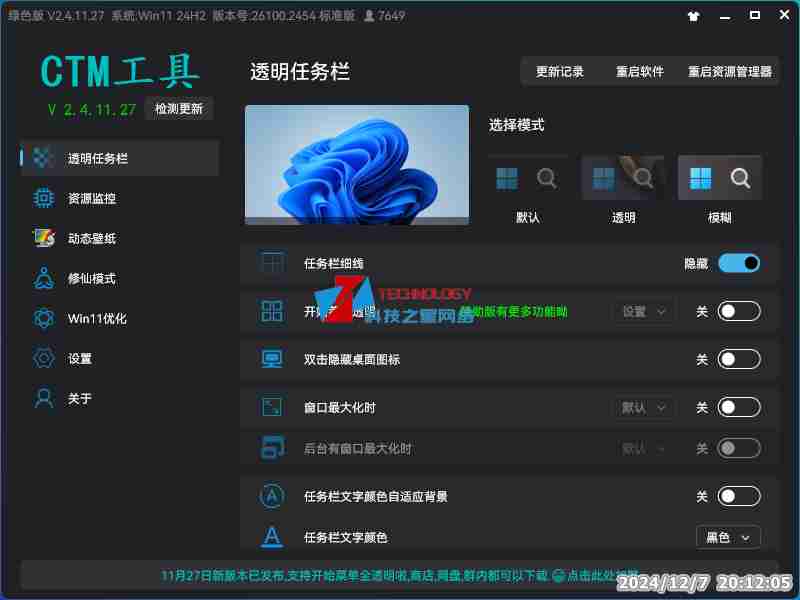Open 资源监控 via its chip icon
Screen dimensions: 800x600
(x=43, y=198)
